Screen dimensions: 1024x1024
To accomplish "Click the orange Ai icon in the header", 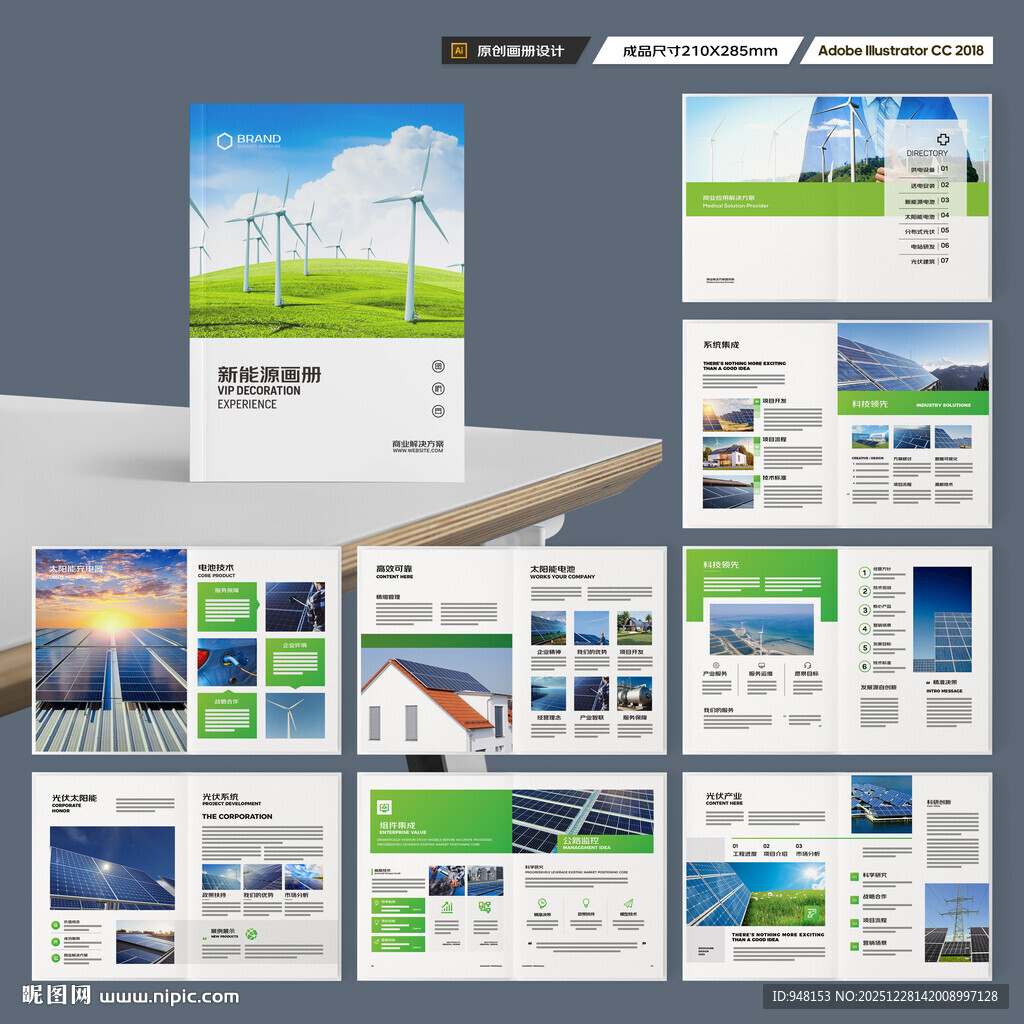I will click(459, 50).
